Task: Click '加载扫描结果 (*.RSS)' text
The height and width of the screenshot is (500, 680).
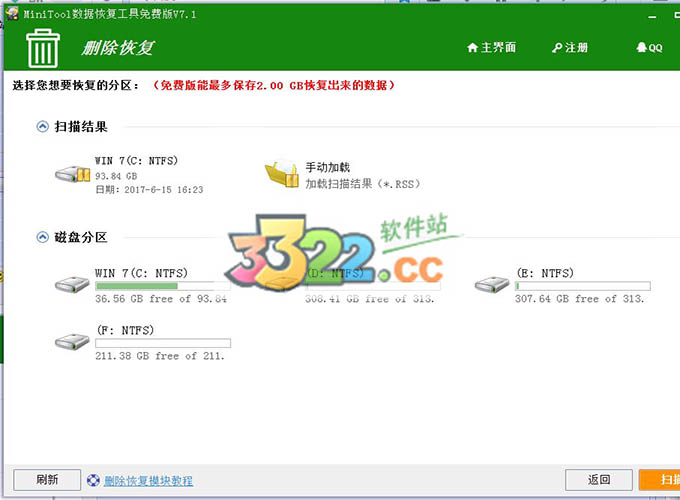Action: coord(363,184)
